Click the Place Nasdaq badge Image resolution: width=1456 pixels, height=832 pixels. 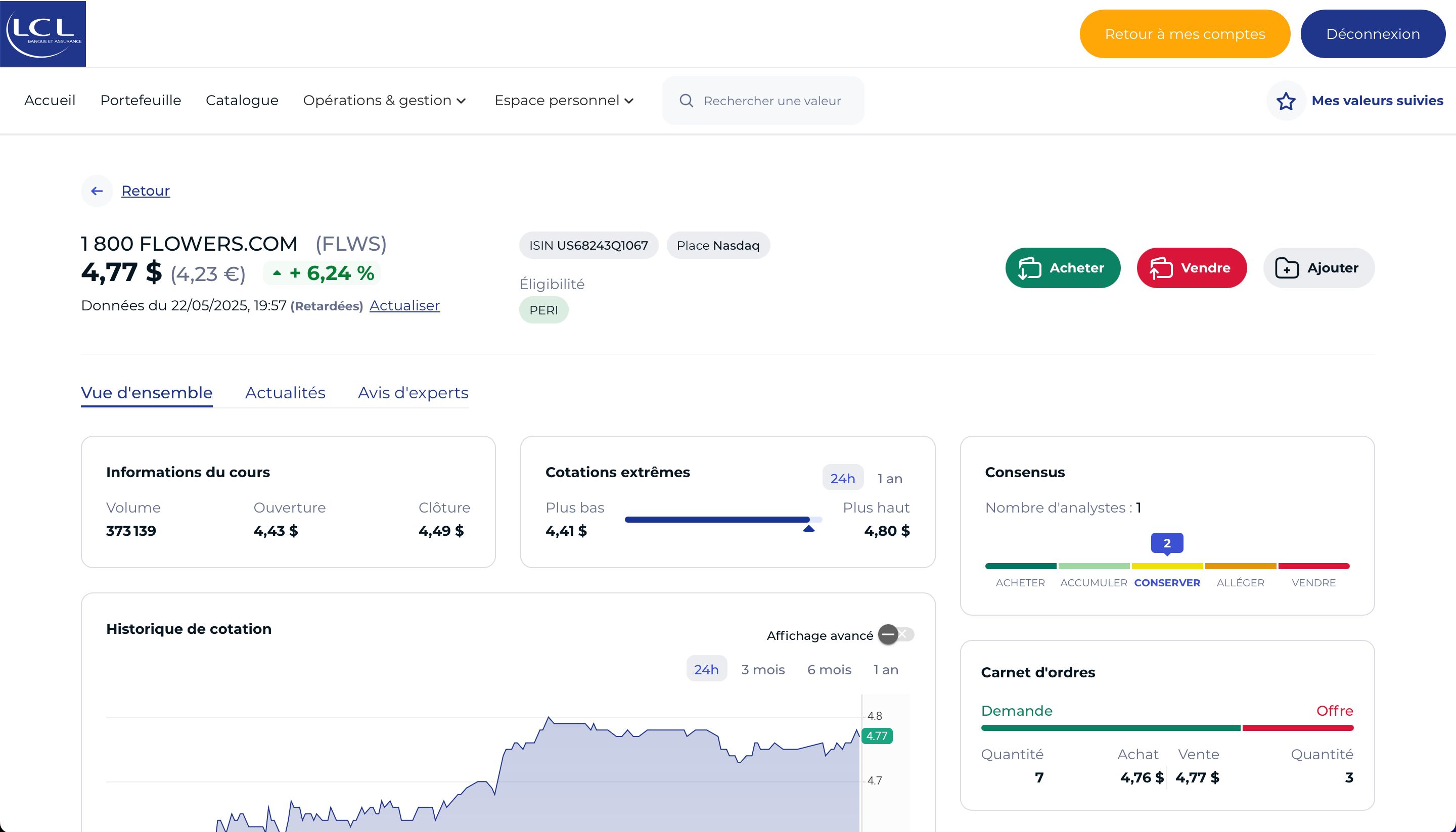pyautogui.click(x=718, y=246)
